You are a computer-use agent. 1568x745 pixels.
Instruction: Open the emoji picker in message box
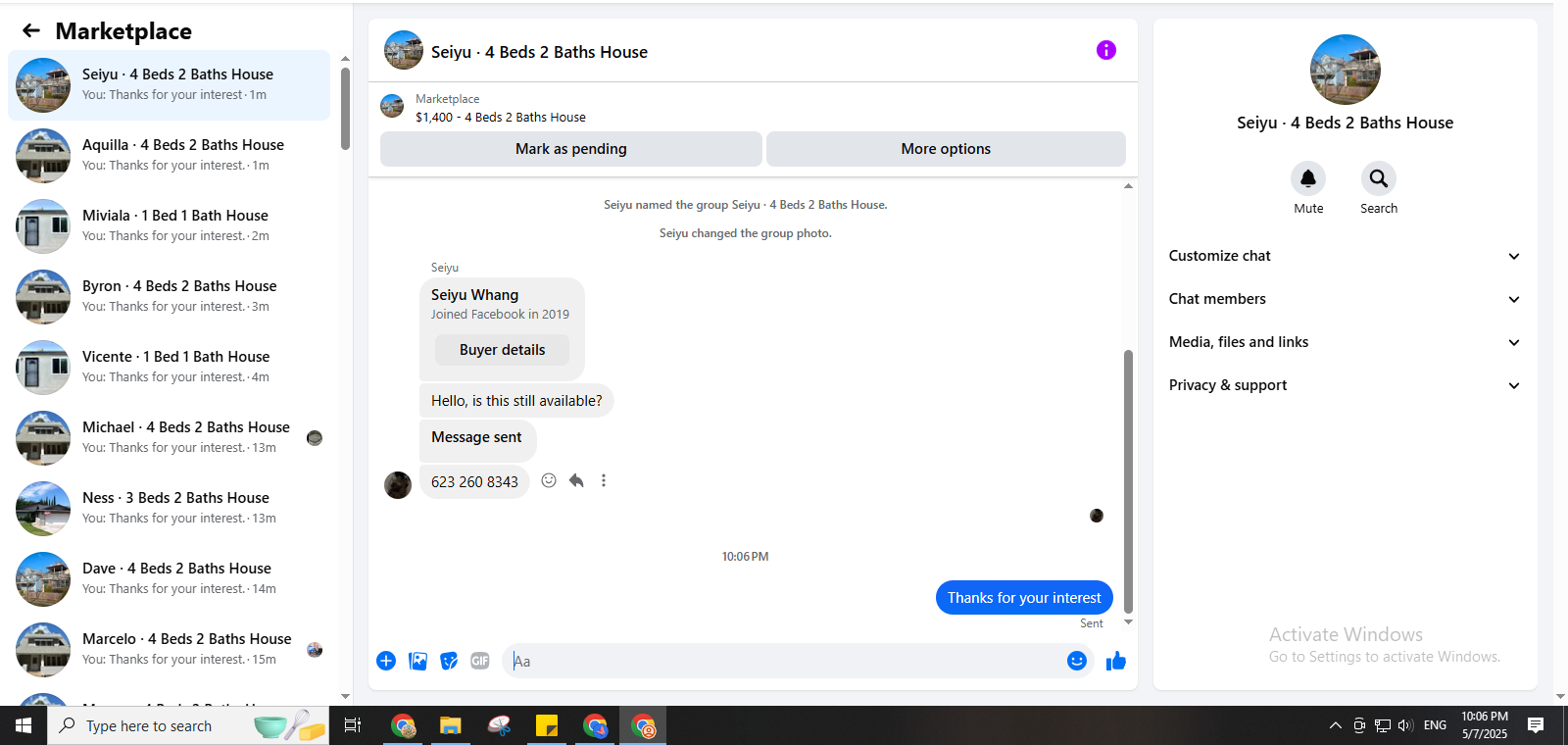(x=1077, y=661)
